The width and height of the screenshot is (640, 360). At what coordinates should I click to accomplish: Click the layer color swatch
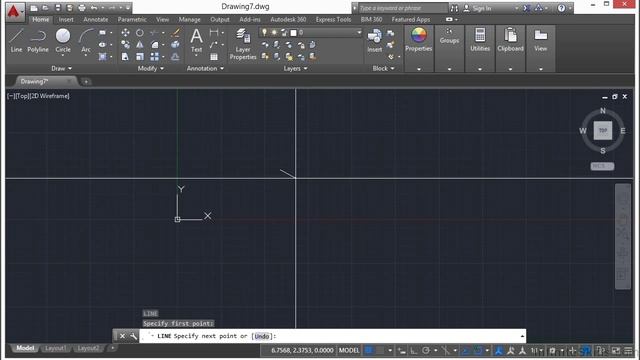[293, 32]
